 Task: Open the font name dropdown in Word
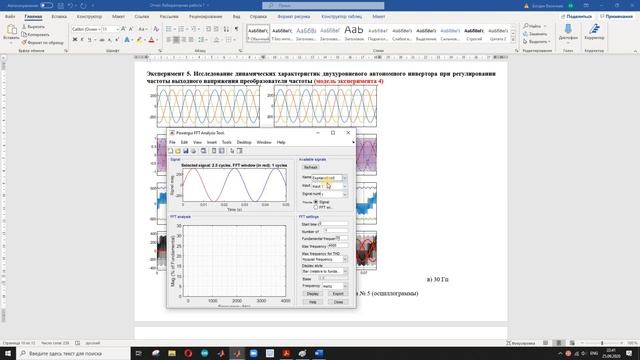point(99,29)
